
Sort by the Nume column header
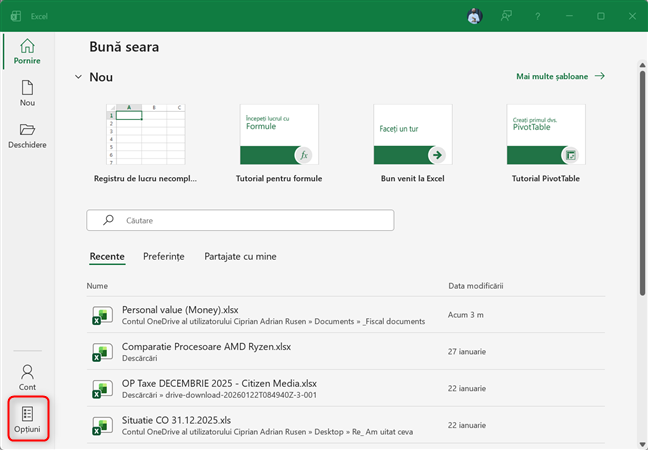[97, 286]
